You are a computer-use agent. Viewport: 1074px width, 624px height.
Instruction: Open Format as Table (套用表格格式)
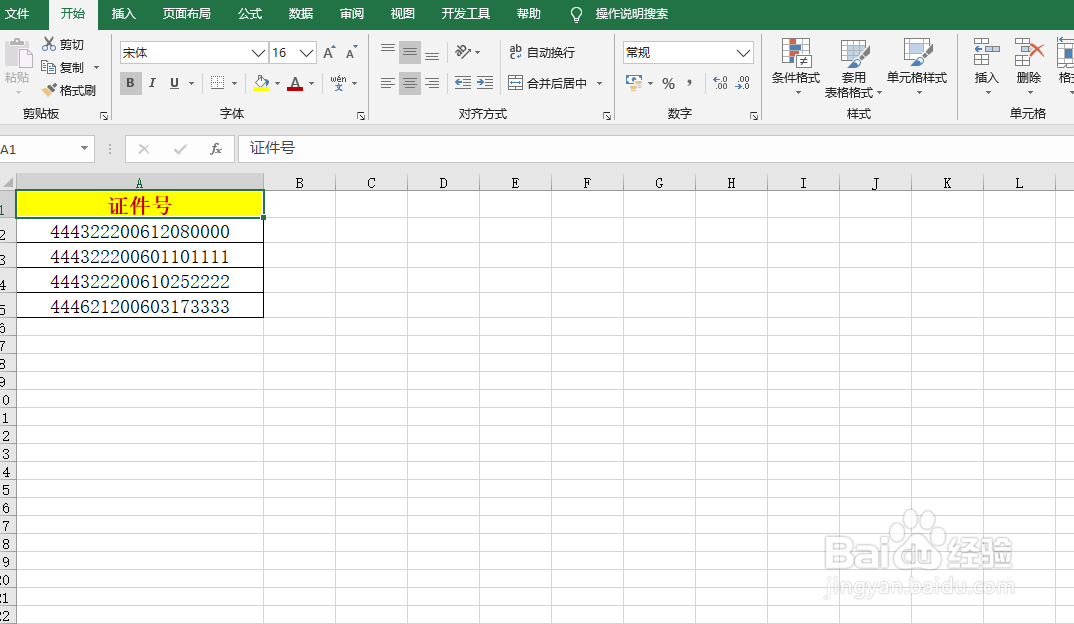853,68
